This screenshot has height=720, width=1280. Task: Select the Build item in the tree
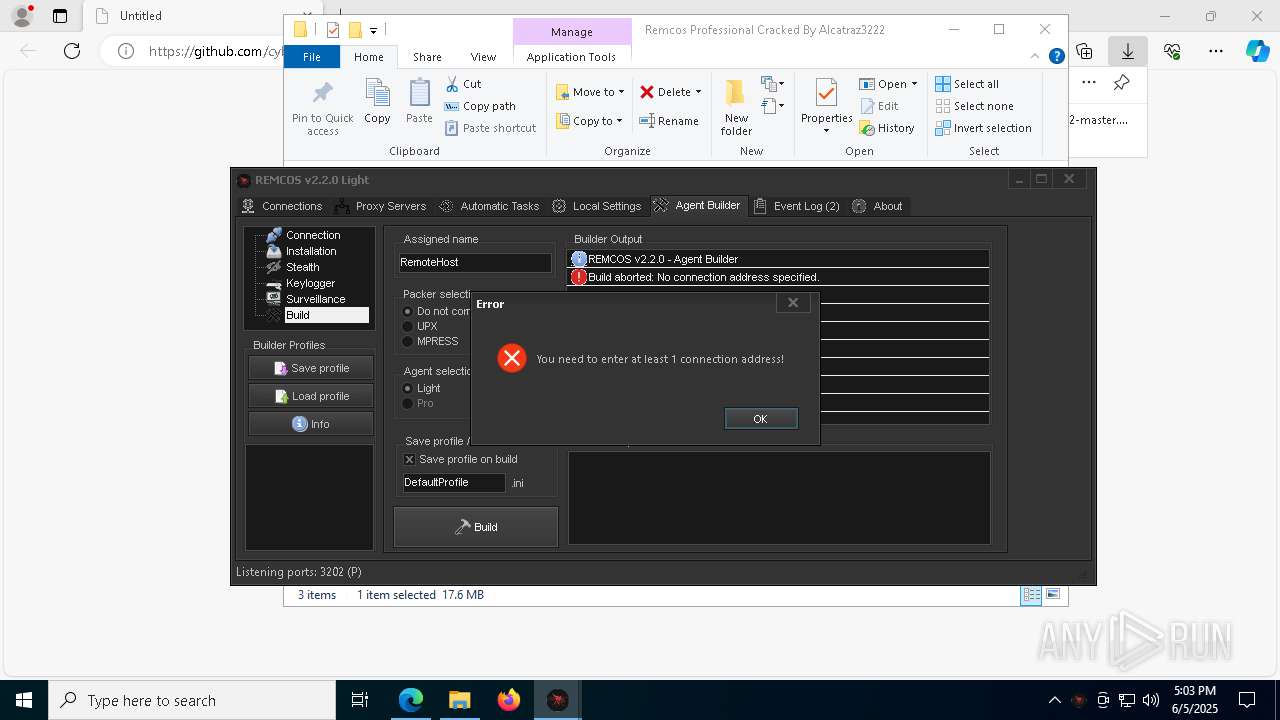click(x=327, y=315)
